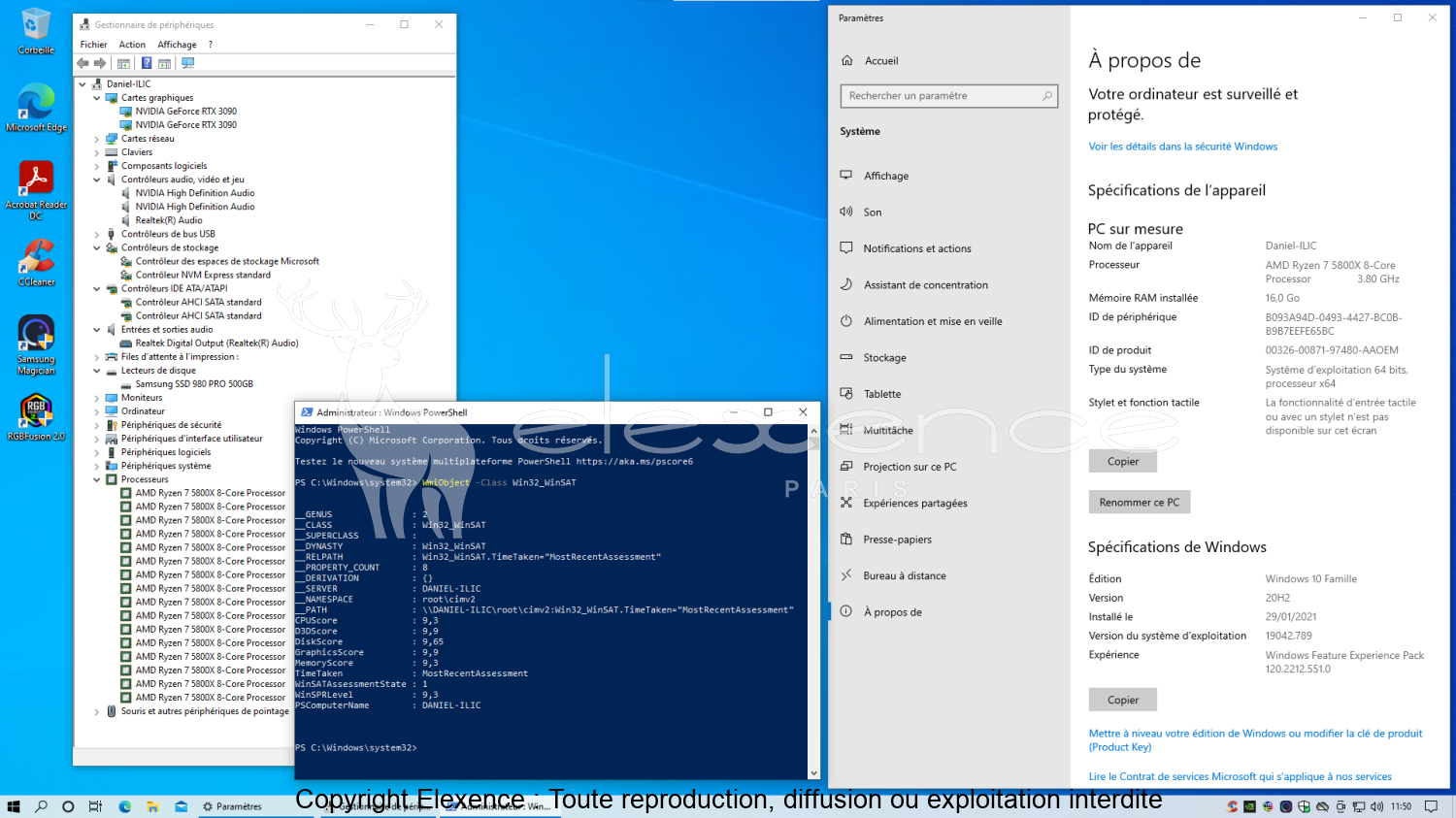Open Mettre à niveau votre édition link
The width and height of the screenshot is (1456, 818).
[x=1255, y=740]
